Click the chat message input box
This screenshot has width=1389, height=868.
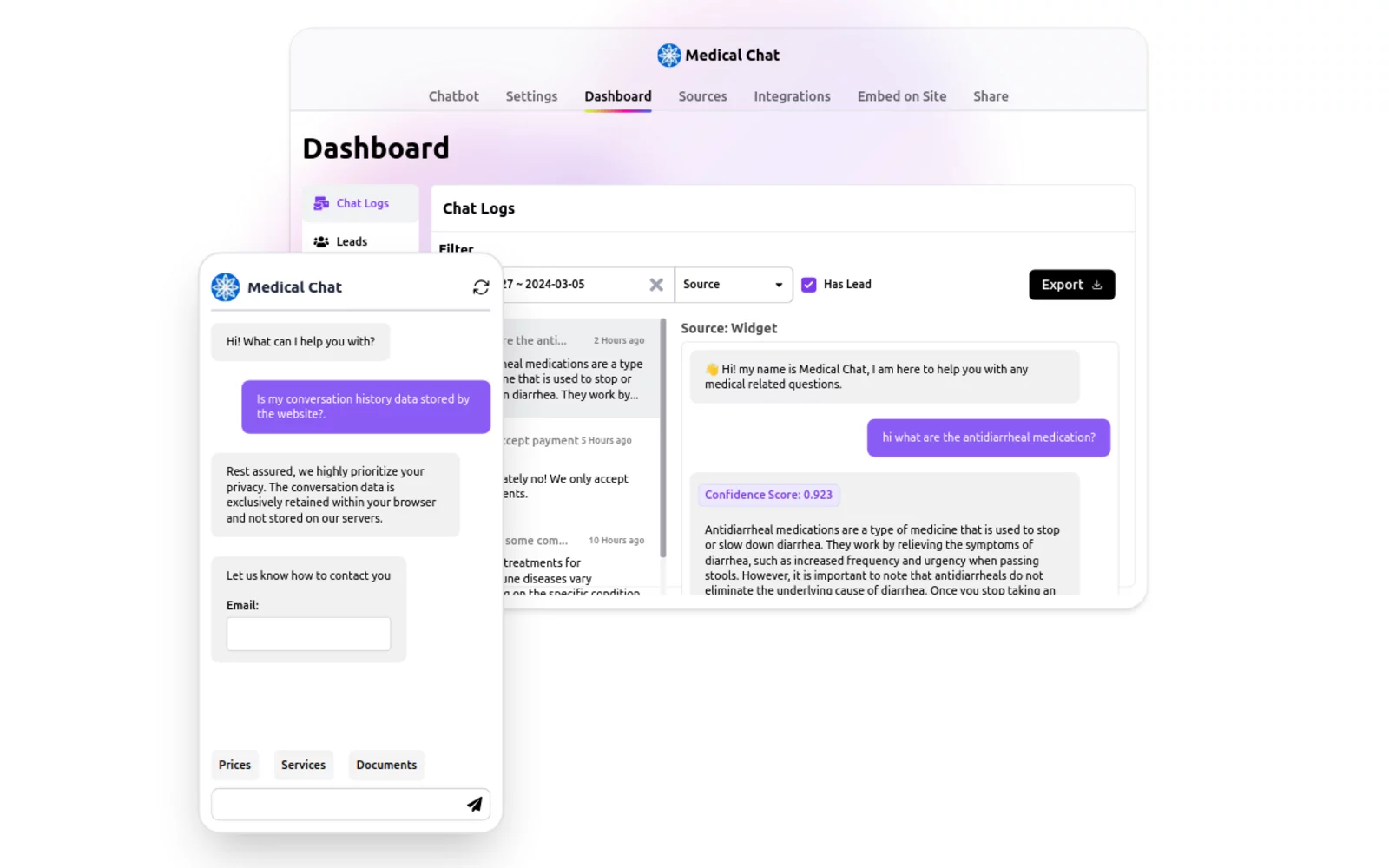click(339, 803)
